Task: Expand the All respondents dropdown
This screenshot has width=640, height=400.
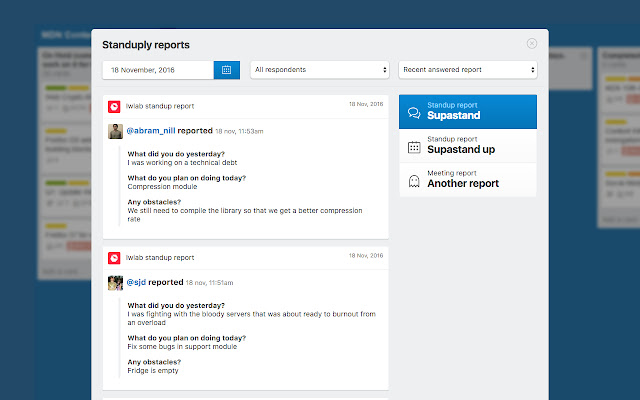Action: pos(320,70)
